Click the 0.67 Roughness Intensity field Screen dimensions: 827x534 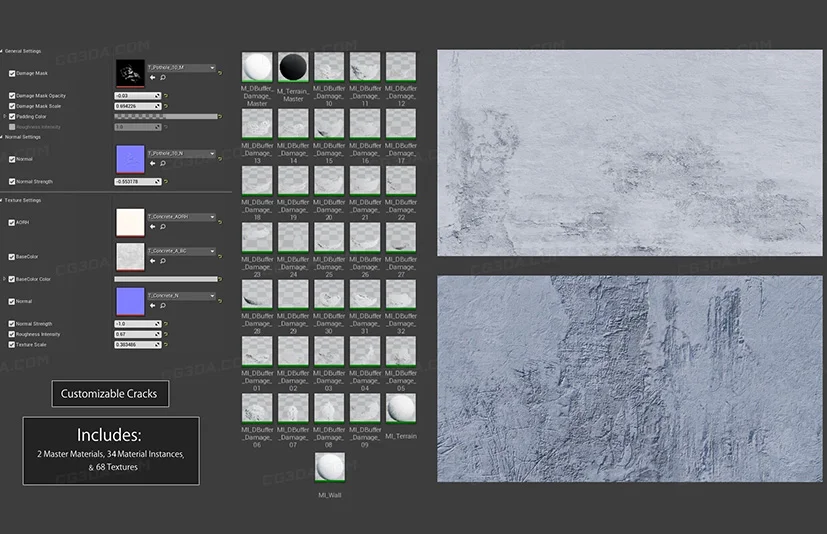click(x=138, y=335)
